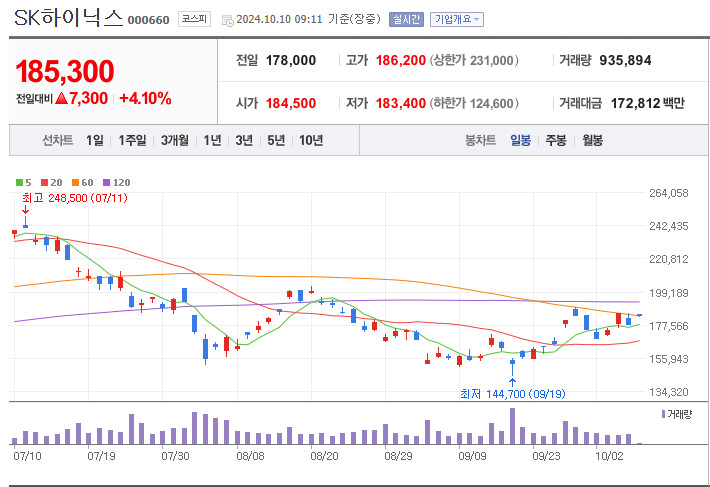Click the 10/02 date axis label

coord(609,456)
